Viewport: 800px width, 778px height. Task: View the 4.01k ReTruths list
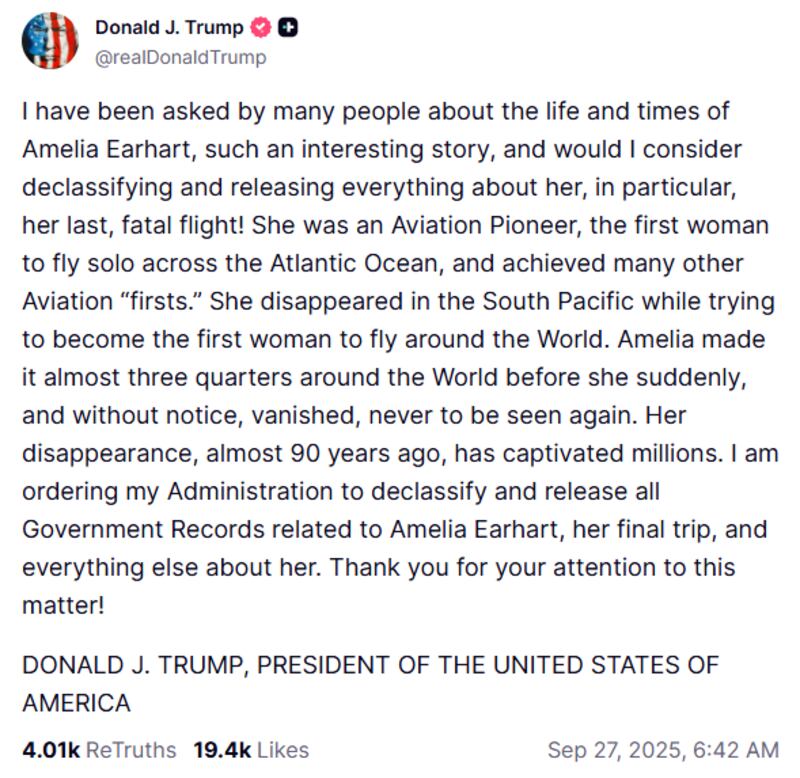click(x=99, y=749)
